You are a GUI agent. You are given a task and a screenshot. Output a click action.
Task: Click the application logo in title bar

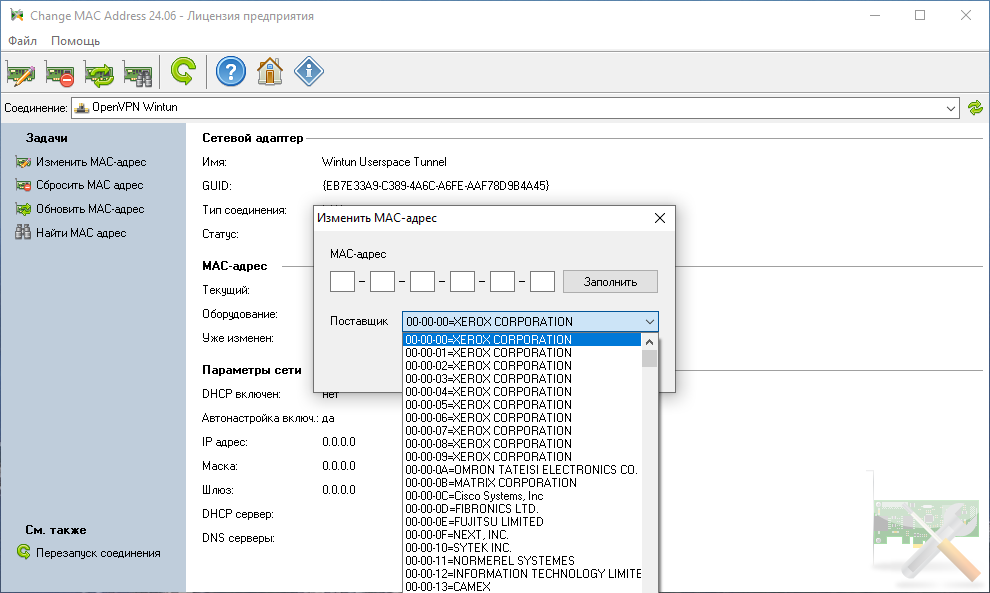16,15
